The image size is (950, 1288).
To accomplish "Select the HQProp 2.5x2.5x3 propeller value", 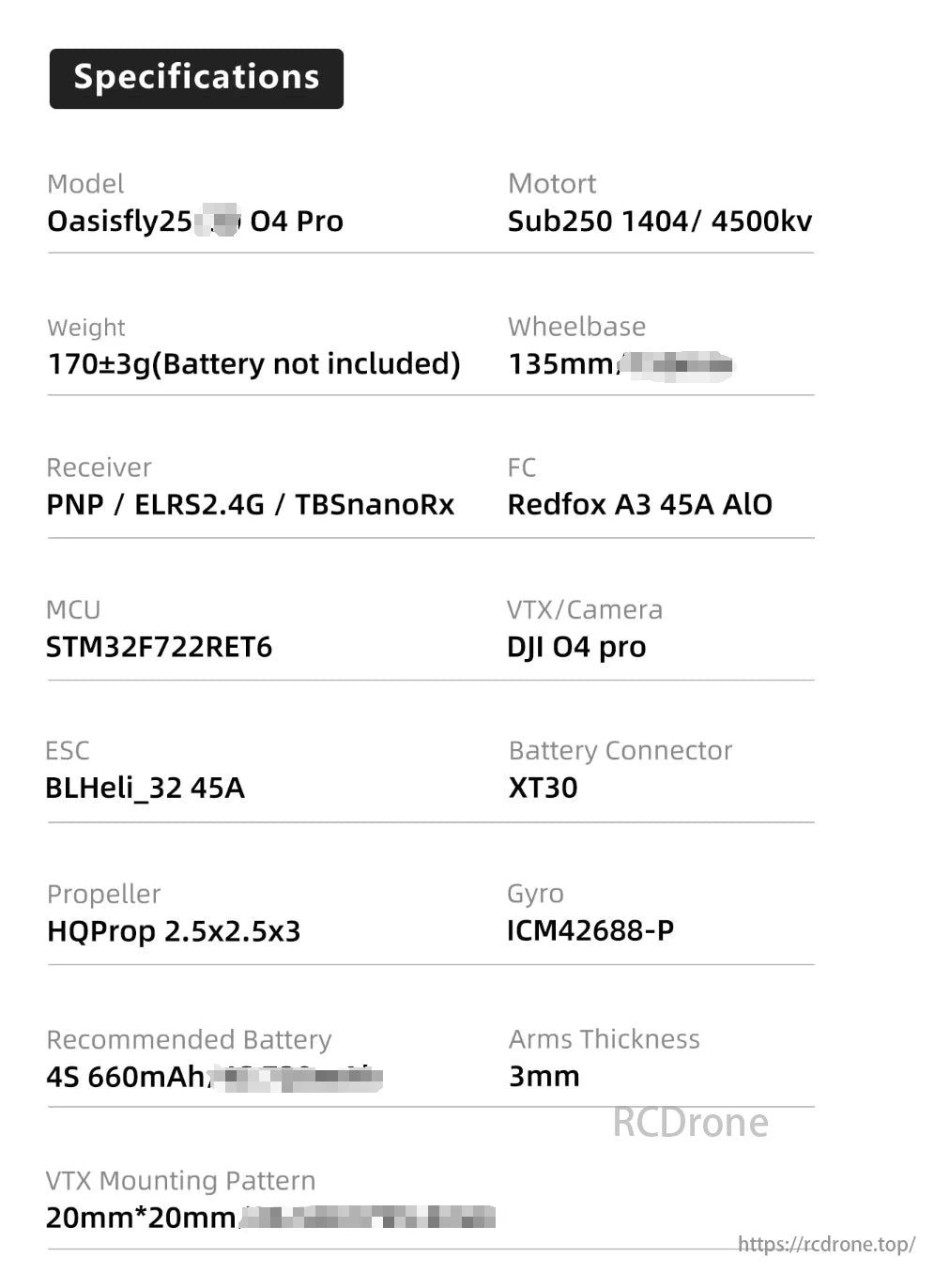I will tap(174, 932).
